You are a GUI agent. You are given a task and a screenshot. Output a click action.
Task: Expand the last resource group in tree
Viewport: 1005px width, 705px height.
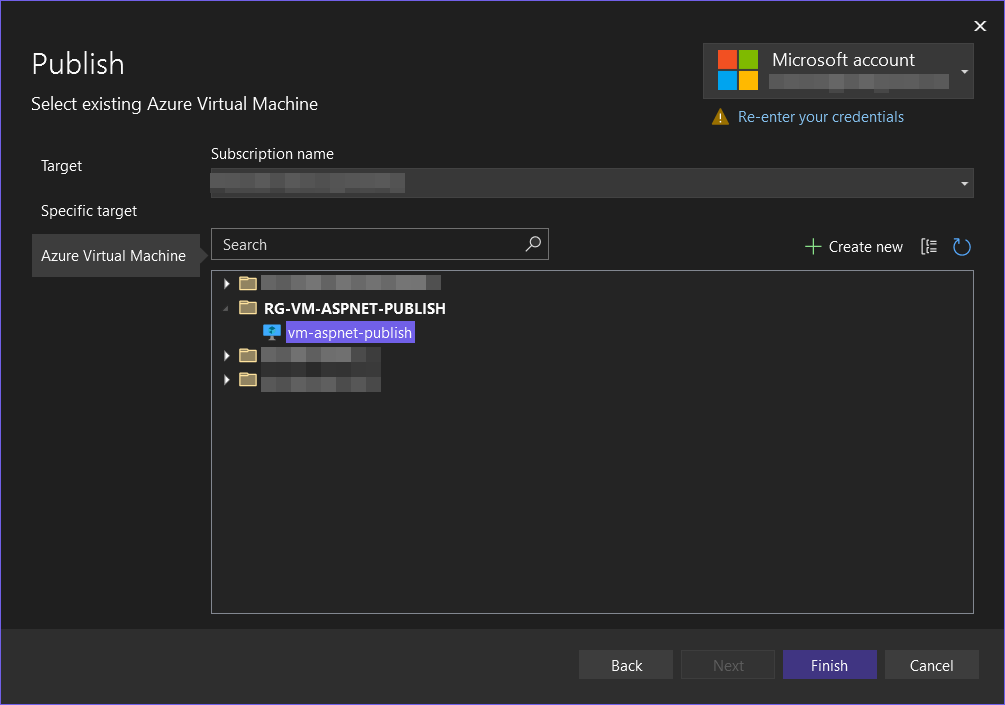point(227,380)
